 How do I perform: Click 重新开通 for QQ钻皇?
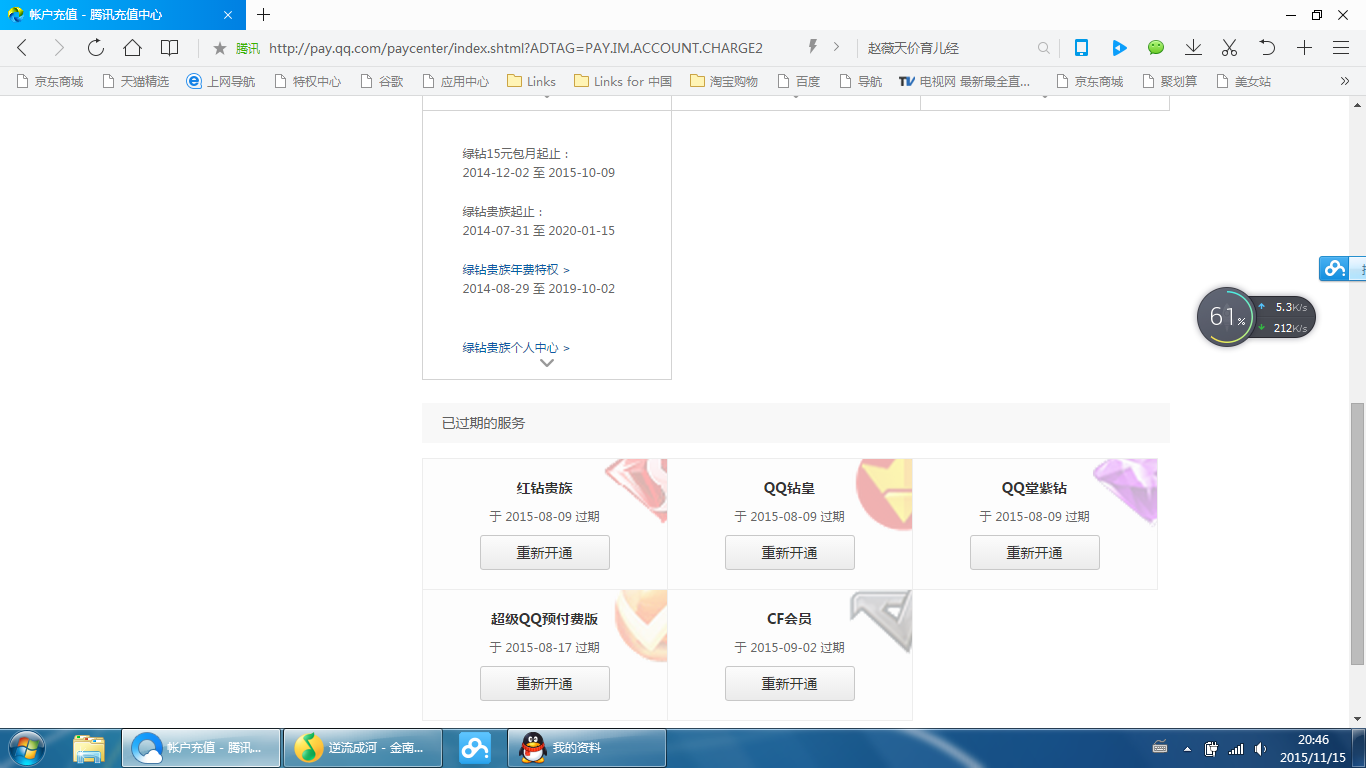[790, 553]
